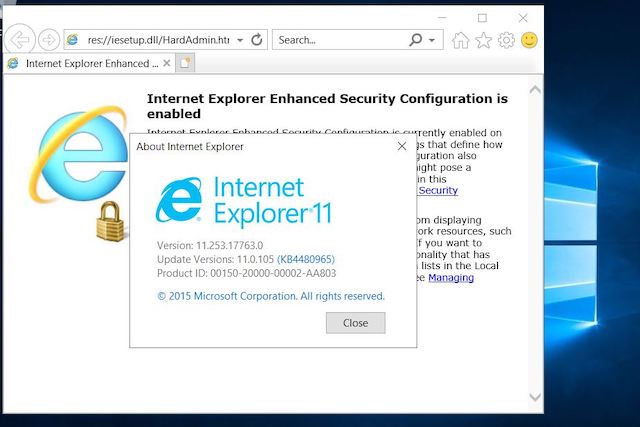Click the Internet Explorer 11 logo in dialog

click(243, 201)
